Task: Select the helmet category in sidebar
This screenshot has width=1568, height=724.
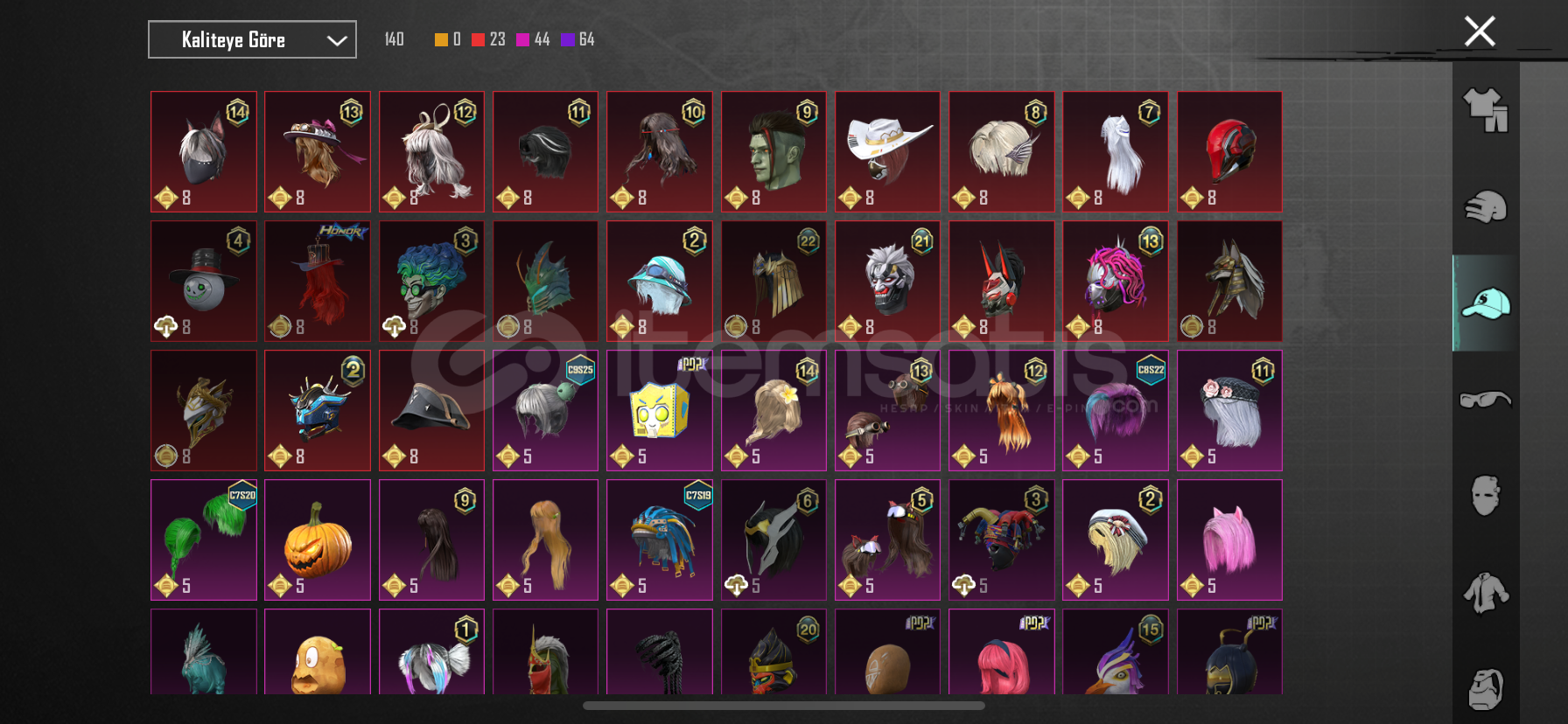Action: point(1485,207)
